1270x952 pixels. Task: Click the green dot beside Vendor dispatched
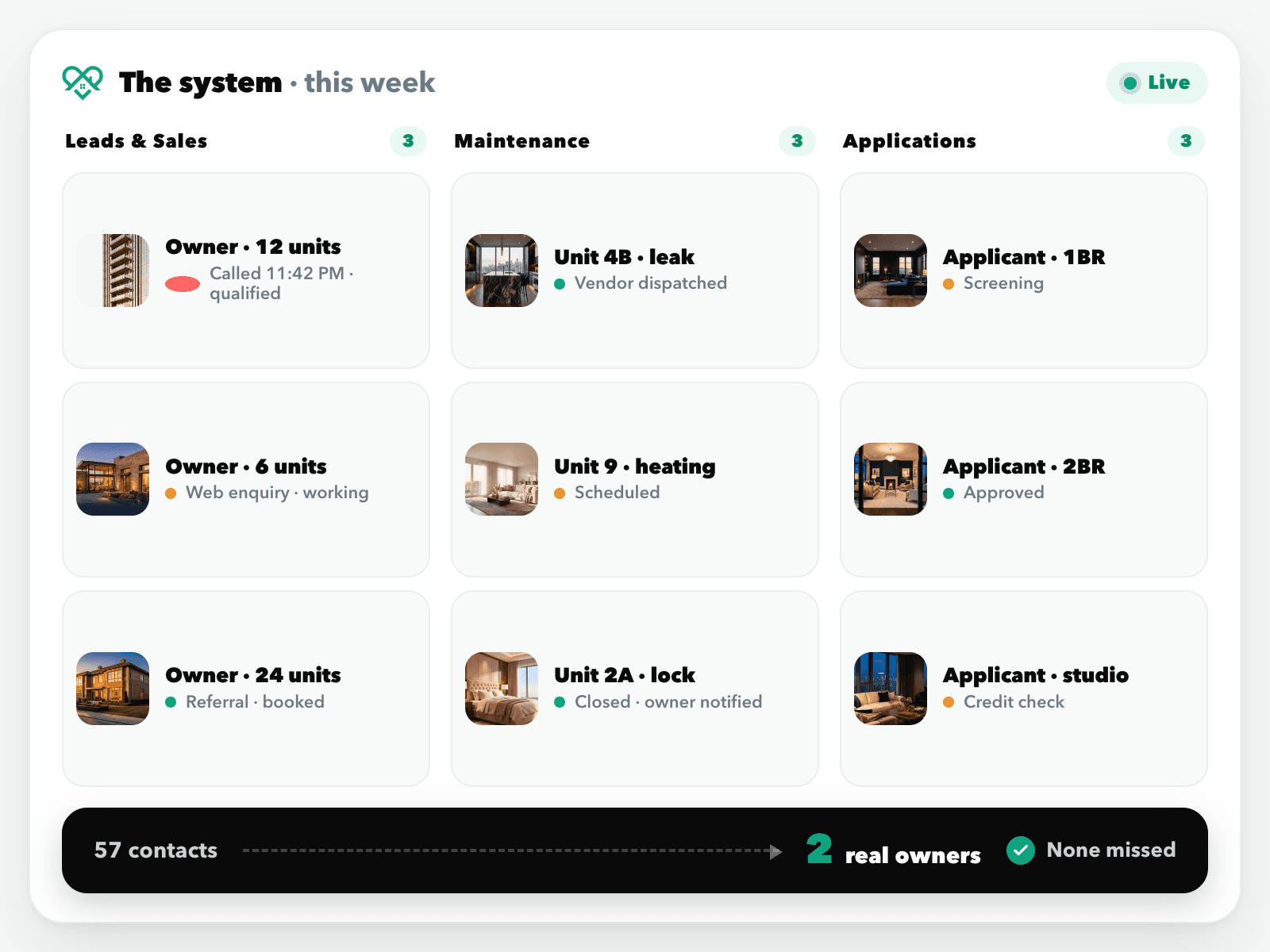tap(560, 284)
